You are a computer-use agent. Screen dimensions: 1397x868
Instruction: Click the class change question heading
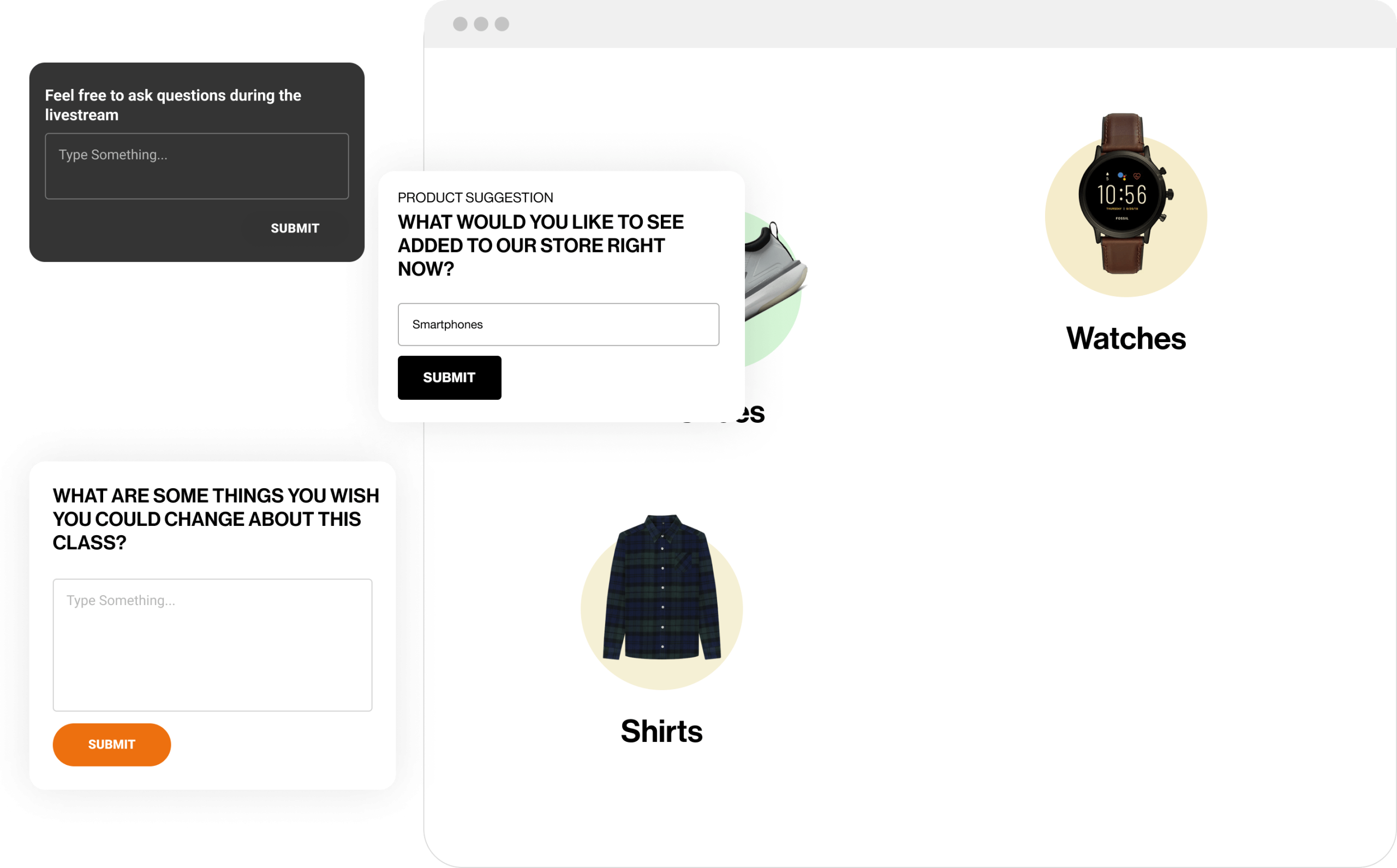[216, 519]
